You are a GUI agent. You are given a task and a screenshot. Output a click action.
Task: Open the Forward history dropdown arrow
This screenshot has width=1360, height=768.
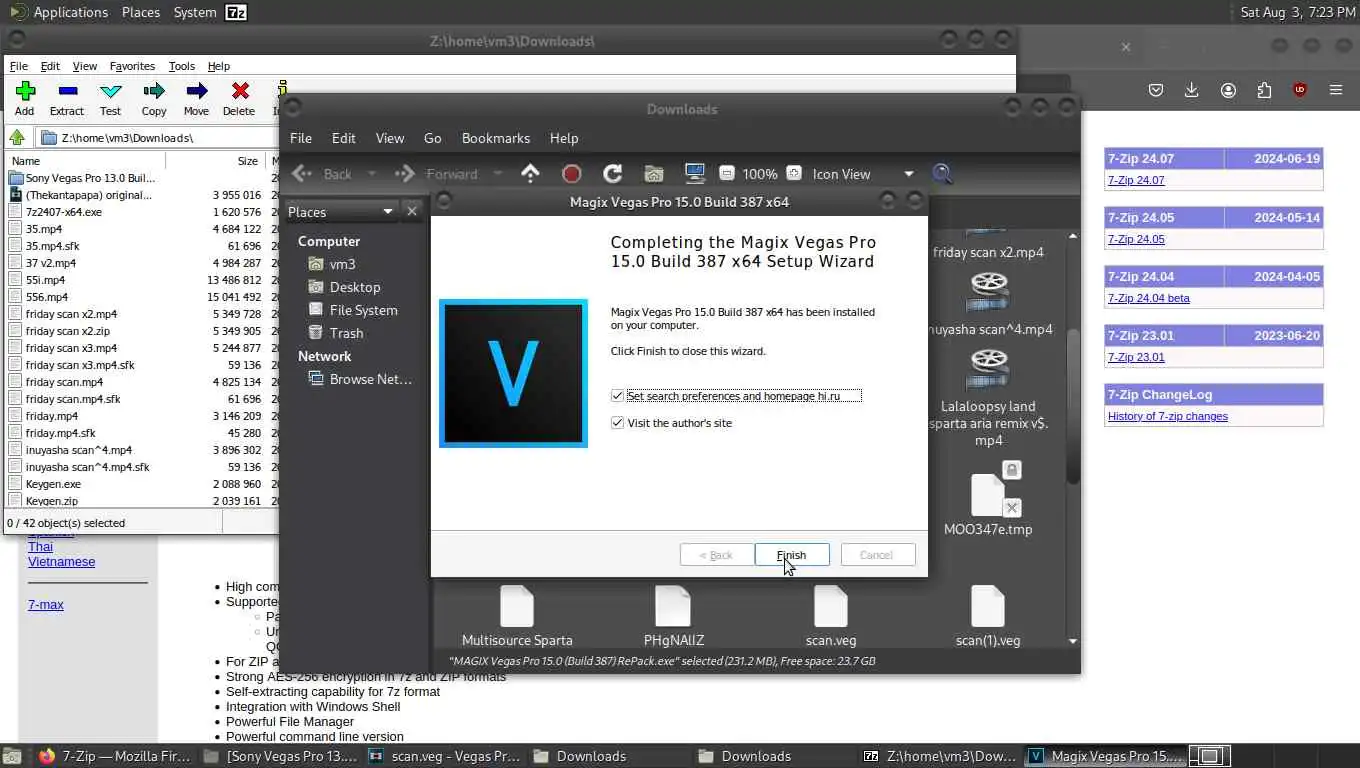pyautogui.click(x=497, y=174)
